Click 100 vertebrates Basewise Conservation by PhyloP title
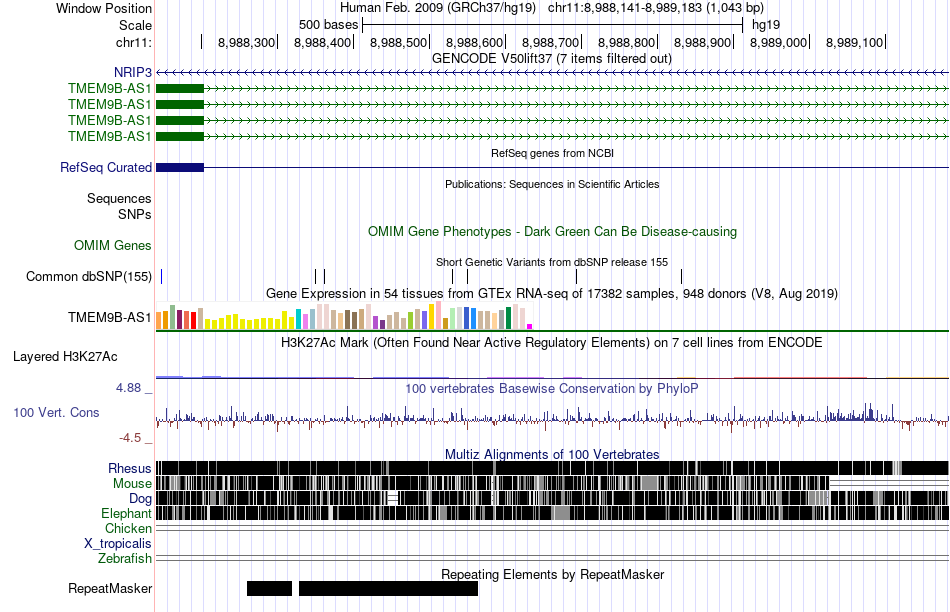Image resolution: width=950 pixels, height=612 pixels. [x=552, y=388]
